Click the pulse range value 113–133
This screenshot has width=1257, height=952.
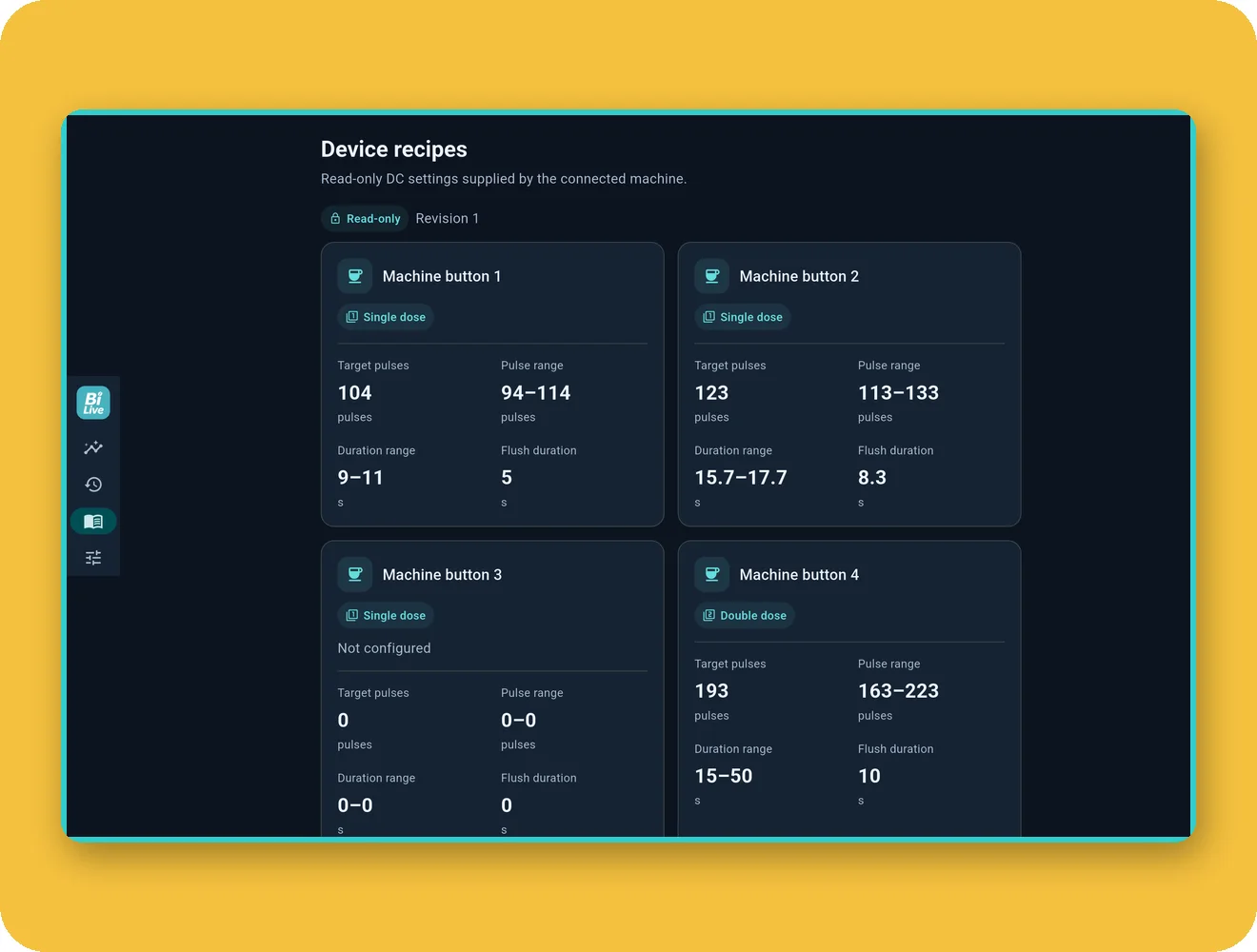pos(898,393)
